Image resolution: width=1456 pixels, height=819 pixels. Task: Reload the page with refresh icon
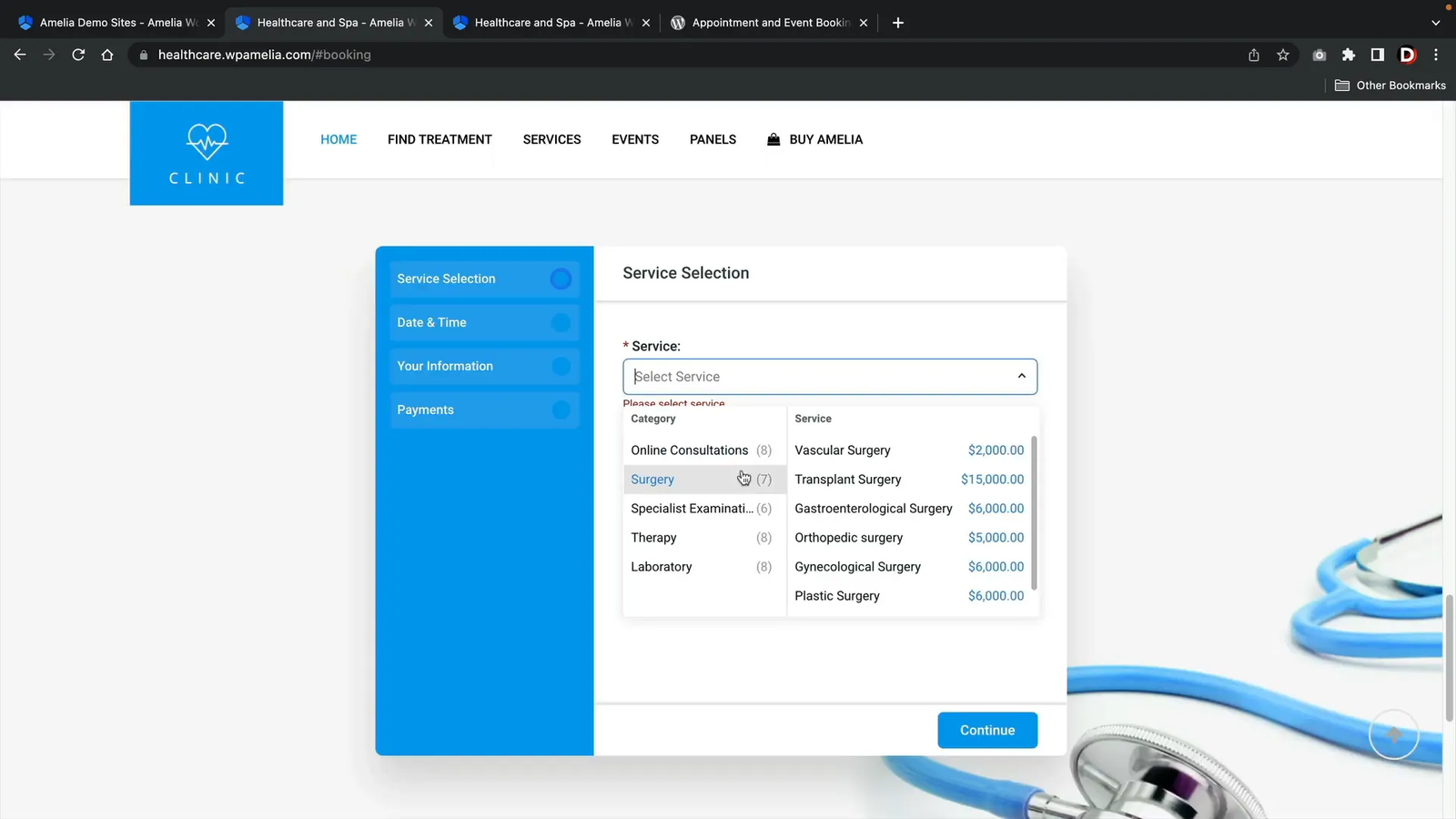click(78, 55)
